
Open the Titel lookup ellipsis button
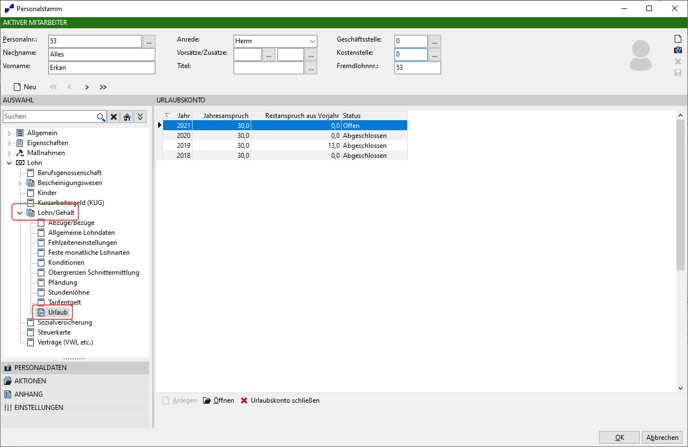pos(311,68)
